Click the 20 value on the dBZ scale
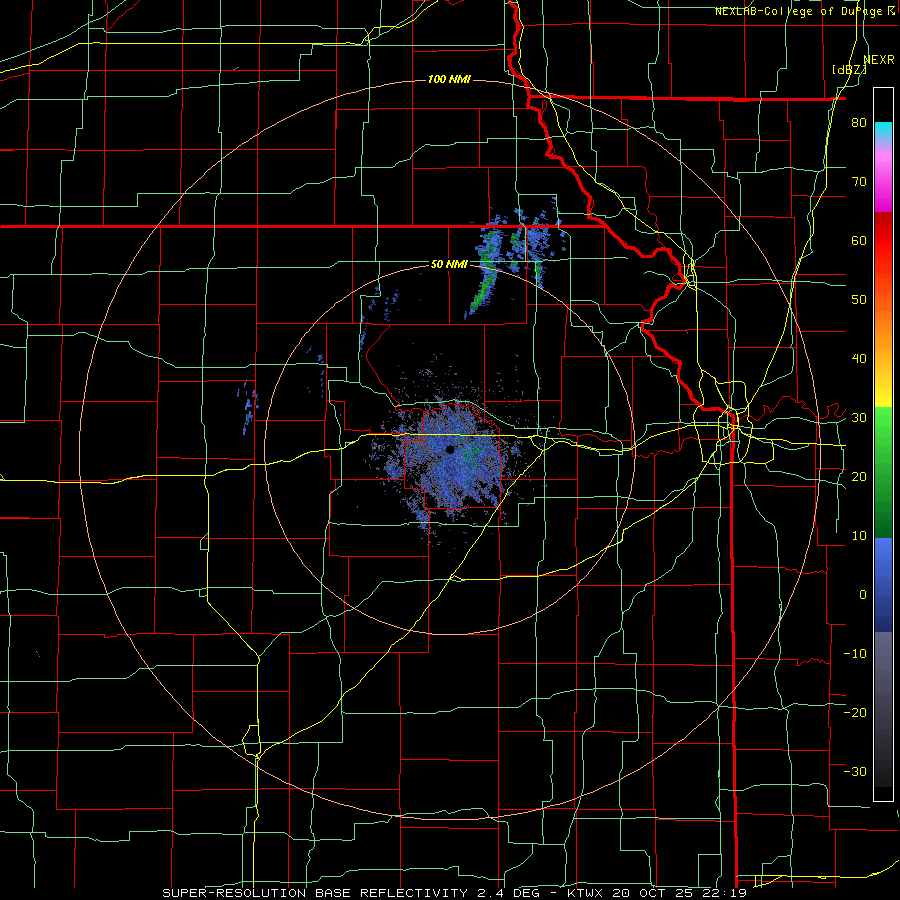This screenshot has width=900, height=900. [x=859, y=477]
